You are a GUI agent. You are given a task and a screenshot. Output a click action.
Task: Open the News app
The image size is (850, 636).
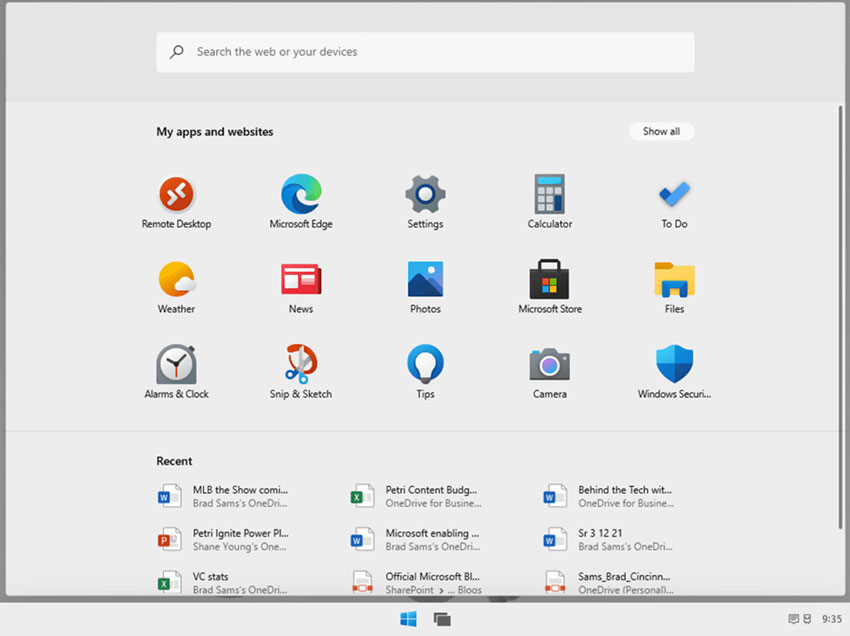[x=301, y=279]
